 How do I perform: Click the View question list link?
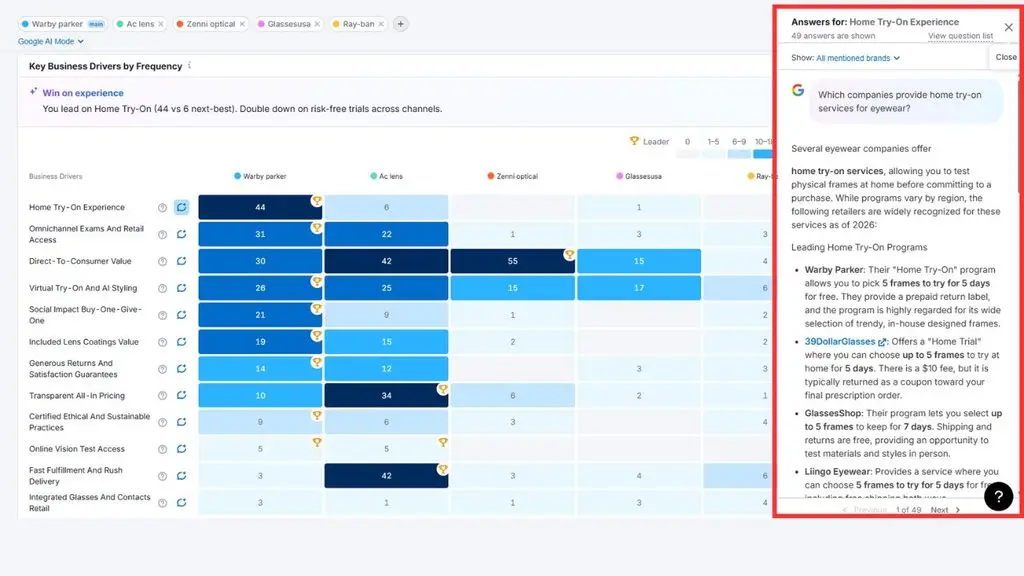(x=960, y=36)
